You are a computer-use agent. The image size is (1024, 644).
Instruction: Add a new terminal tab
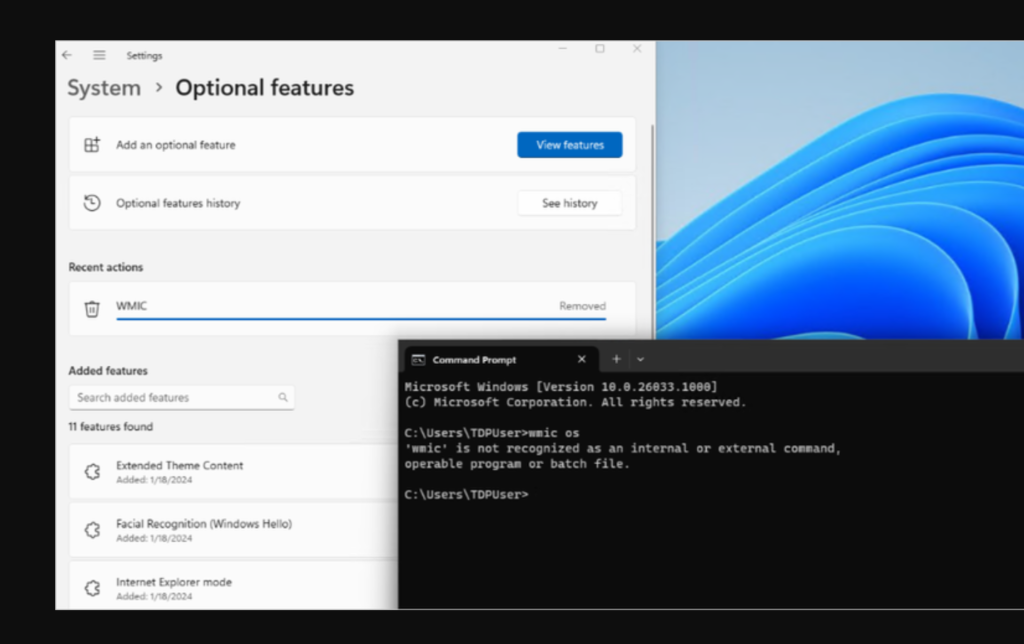[x=616, y=359]
